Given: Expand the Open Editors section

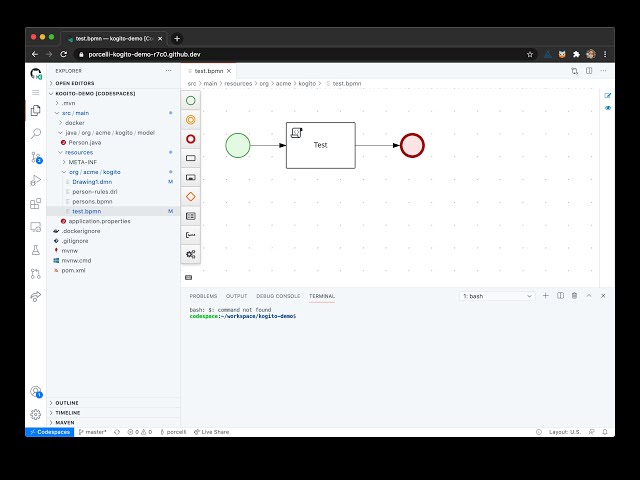Looking at the screenshot, I should click(x=113, y=83).
